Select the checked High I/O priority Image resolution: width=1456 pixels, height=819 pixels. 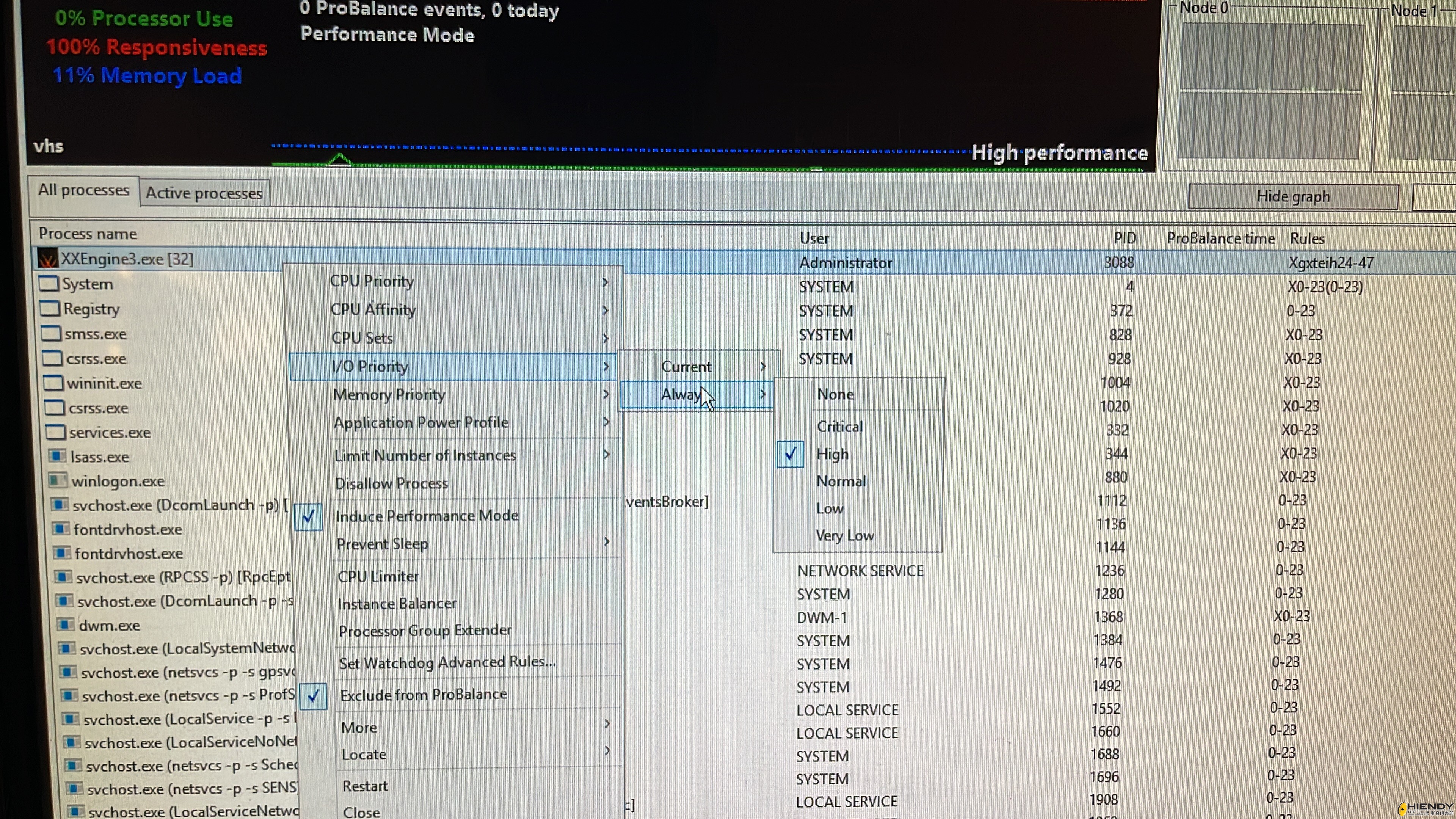coord(833,454)
